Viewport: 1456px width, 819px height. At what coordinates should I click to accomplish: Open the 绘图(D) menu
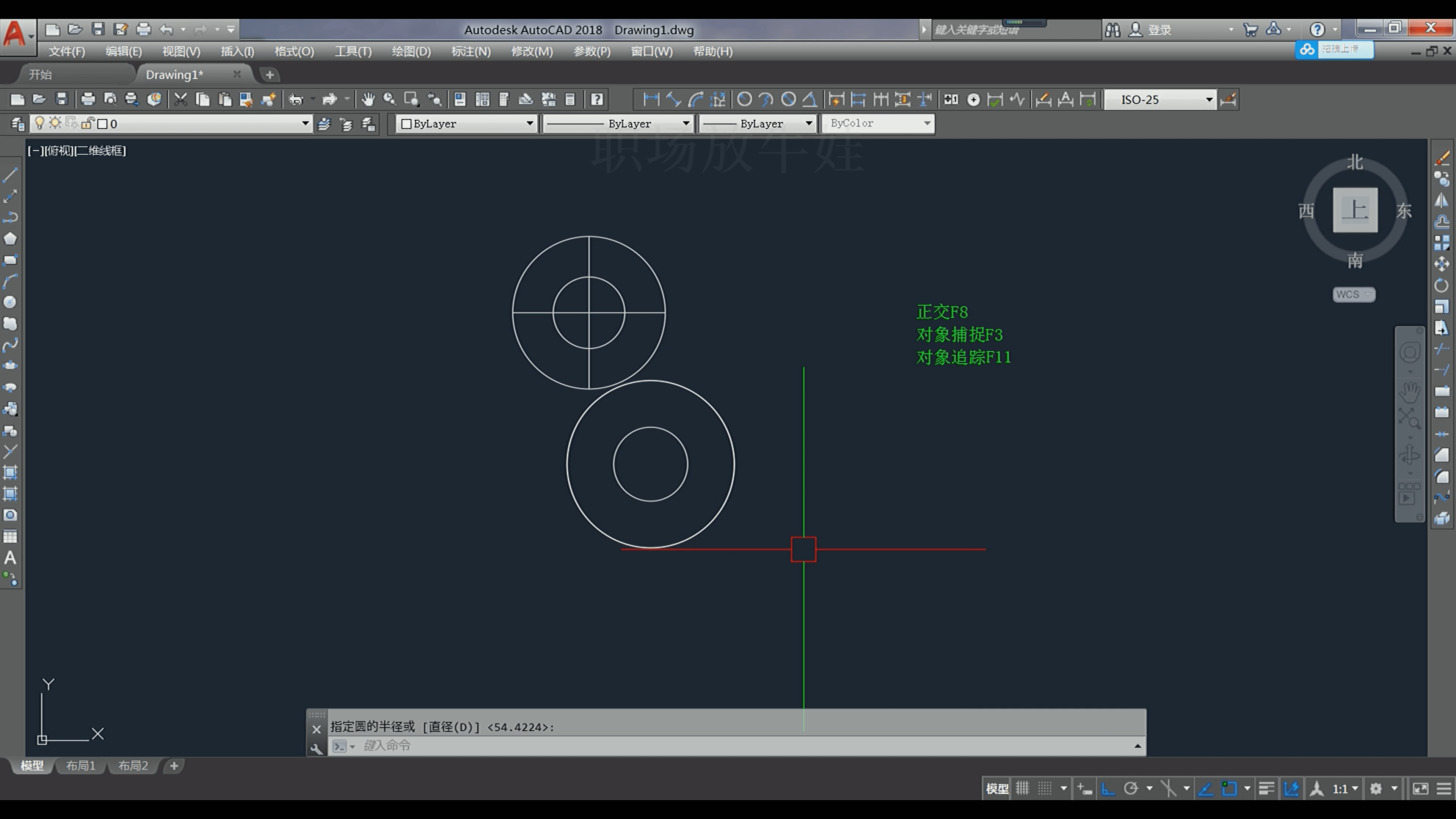point(411,52)
